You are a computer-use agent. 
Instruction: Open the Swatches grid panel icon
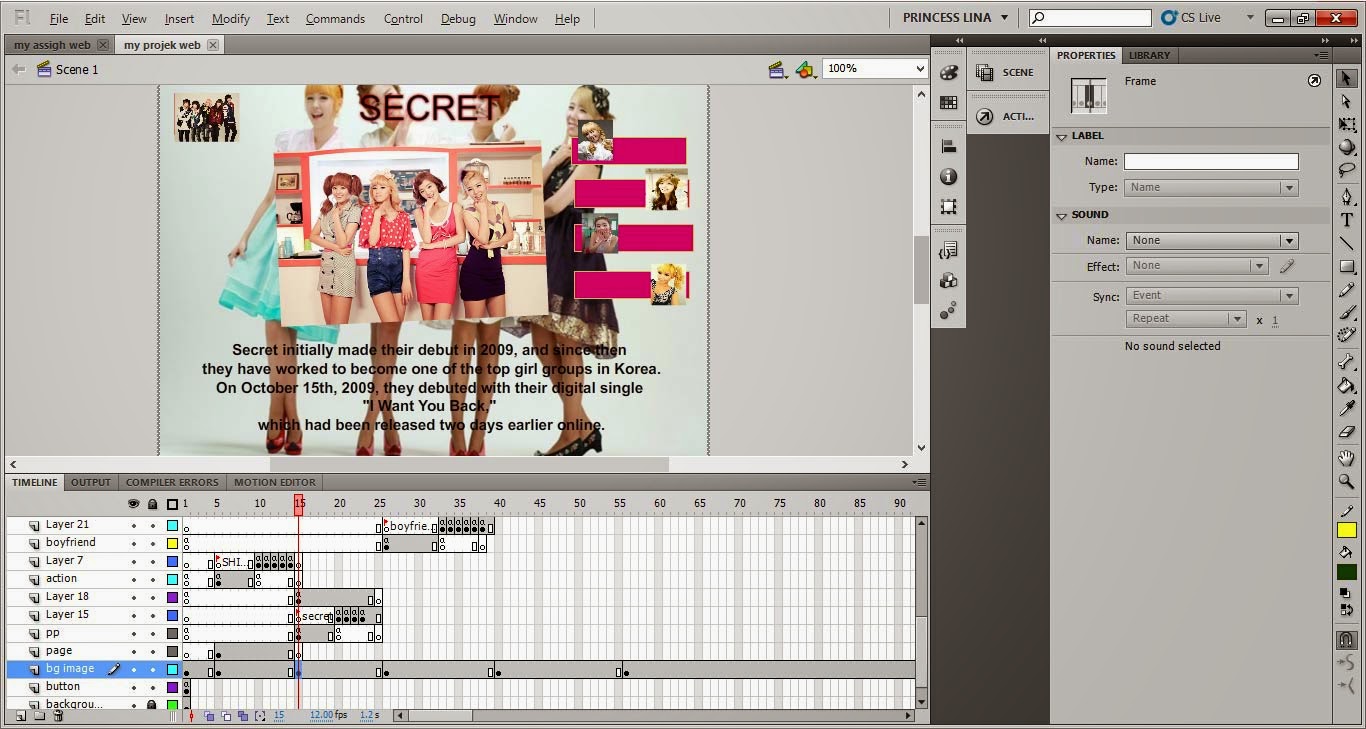pos(949,102)
